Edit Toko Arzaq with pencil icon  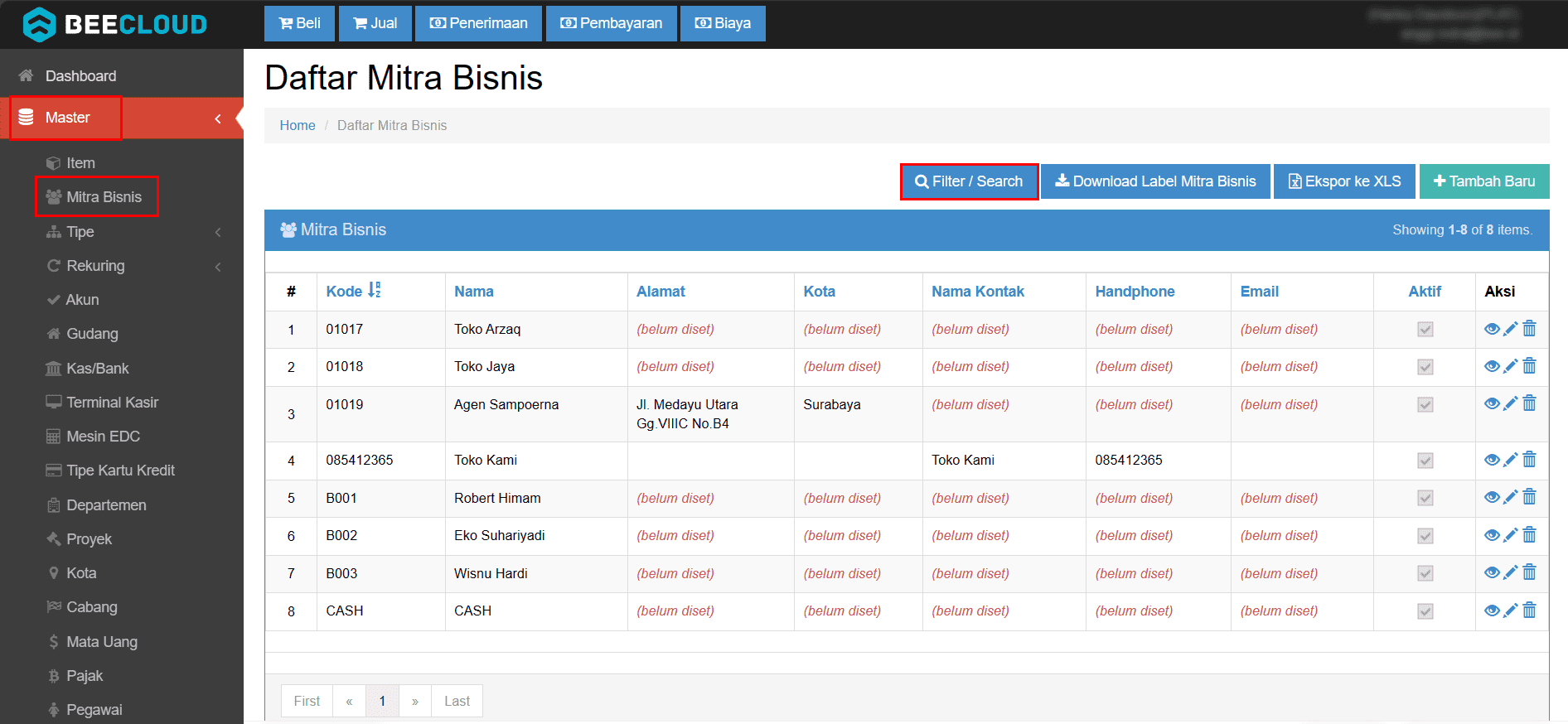pyautogui.click(x=1511, y=329)
